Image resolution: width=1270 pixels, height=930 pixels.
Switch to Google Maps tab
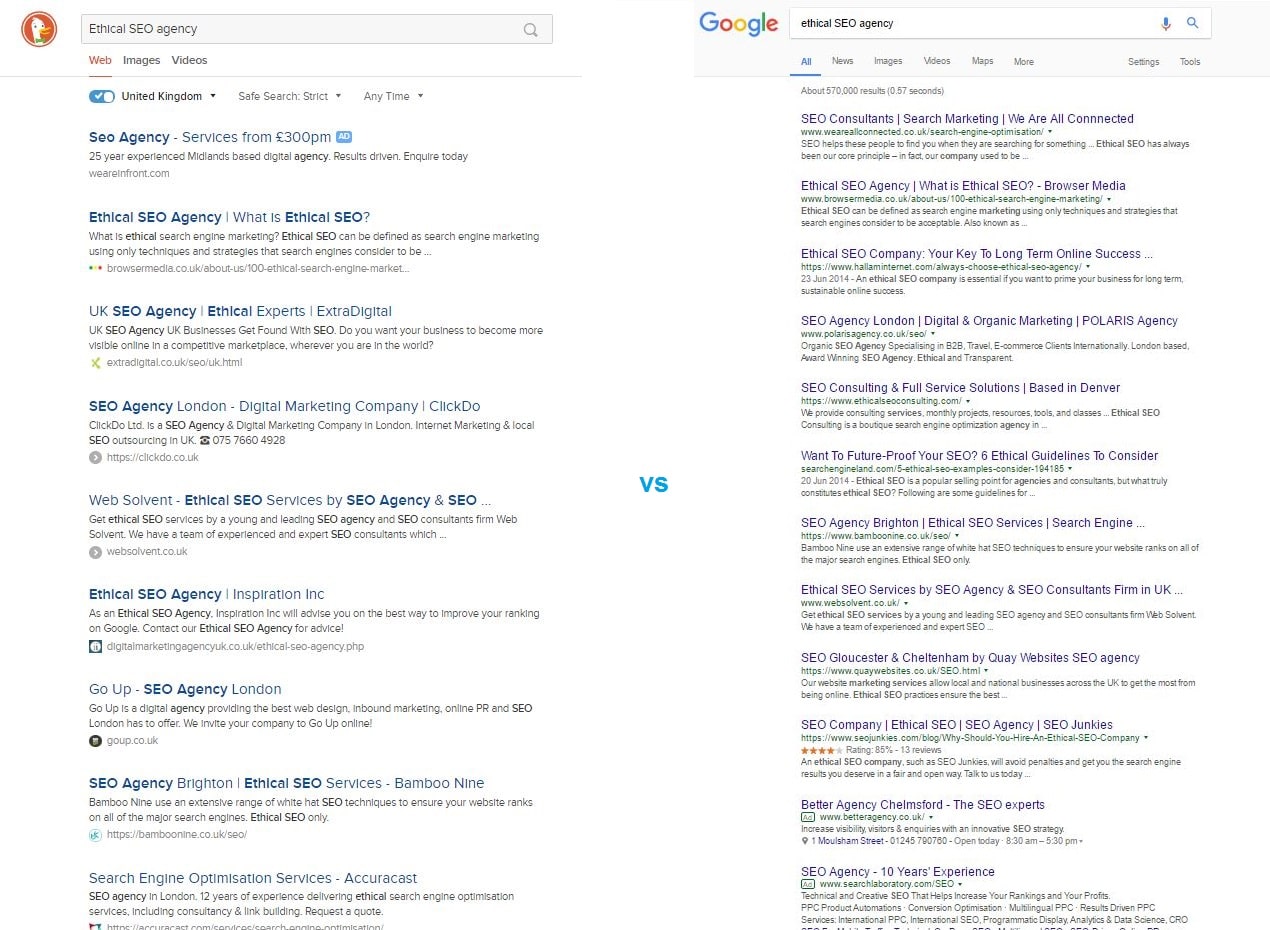[983, 61]
